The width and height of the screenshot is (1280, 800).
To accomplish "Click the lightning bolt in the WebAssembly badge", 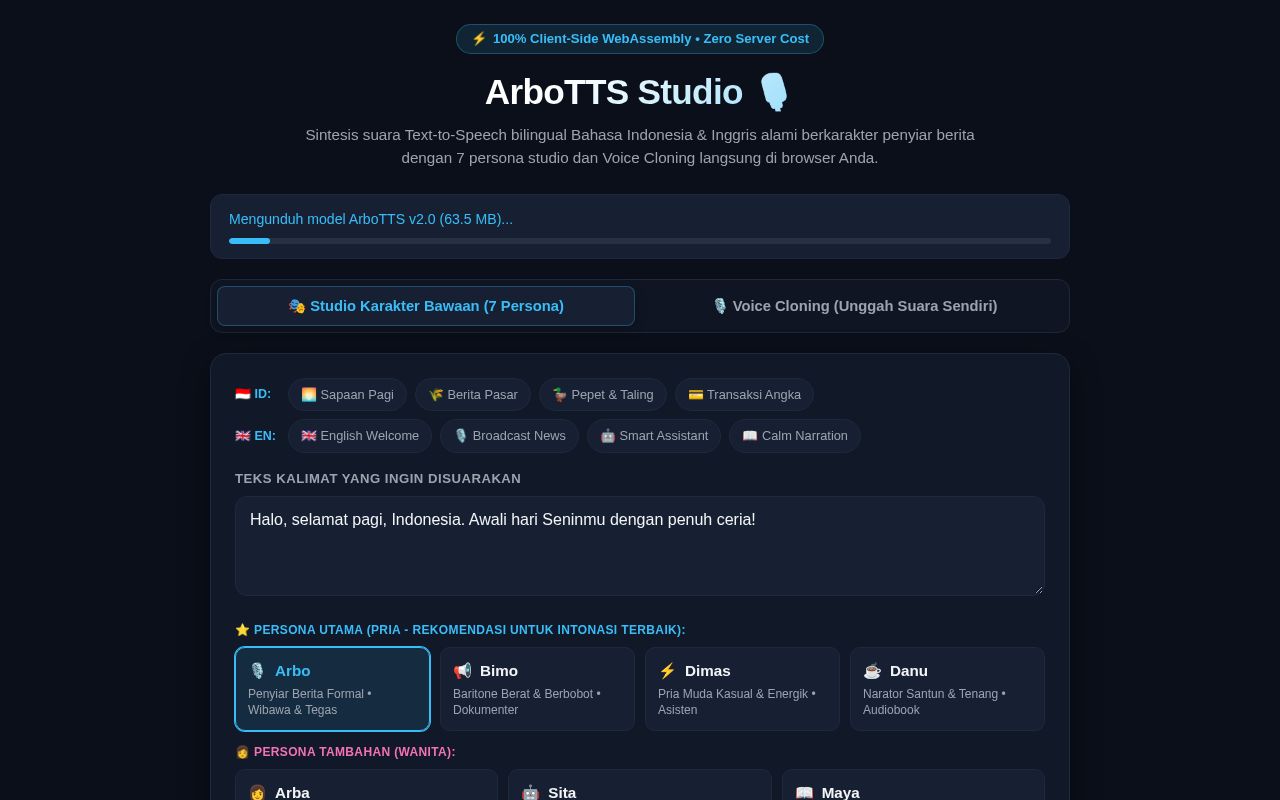I will tap(479, 39).
